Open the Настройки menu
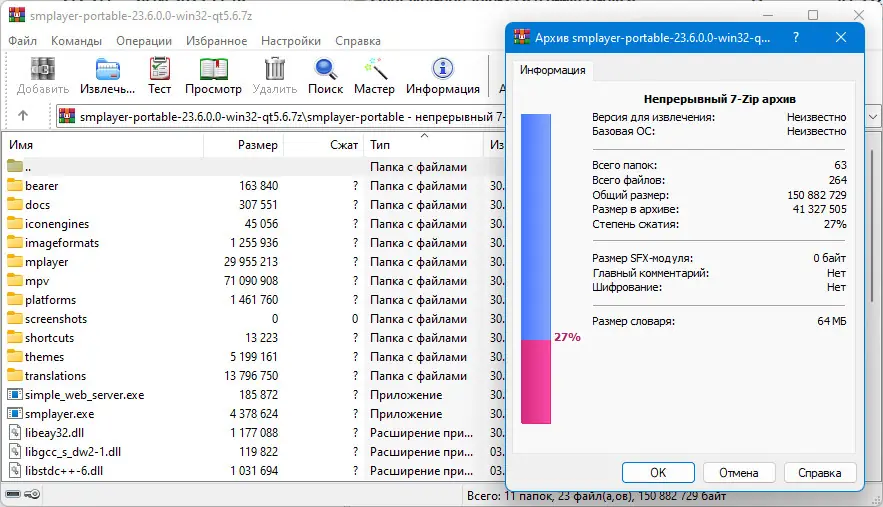Screen dimensions: 883x507 click(291, 41)
